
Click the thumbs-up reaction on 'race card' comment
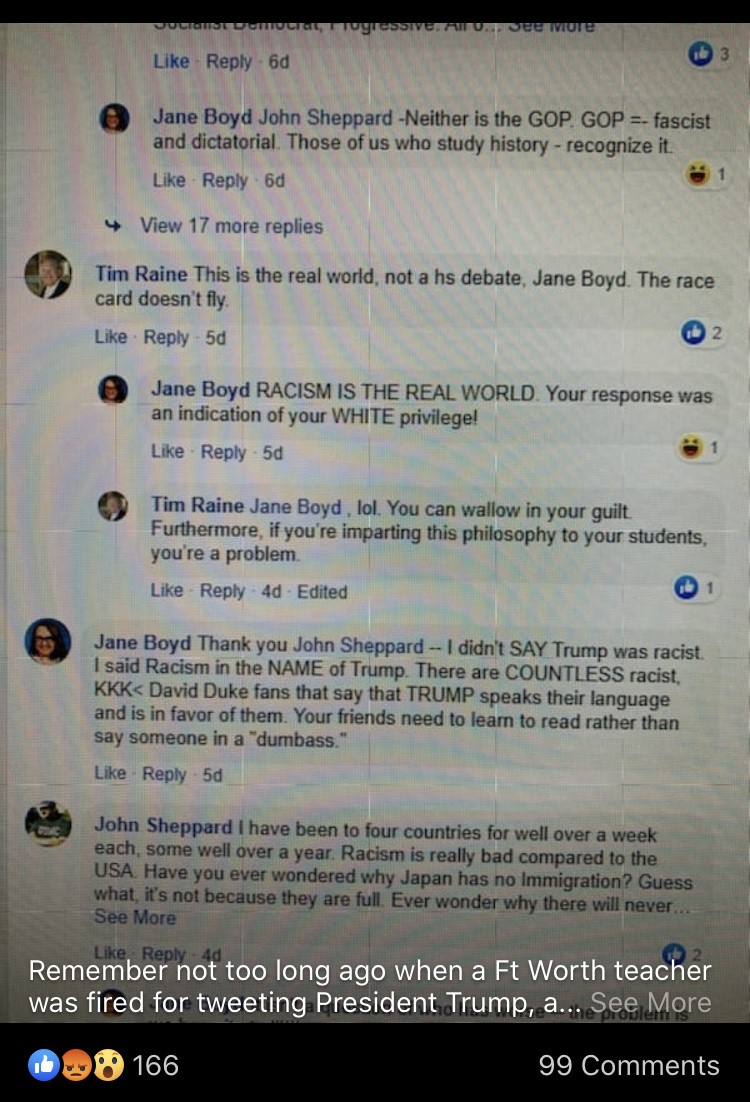point(693,332)
